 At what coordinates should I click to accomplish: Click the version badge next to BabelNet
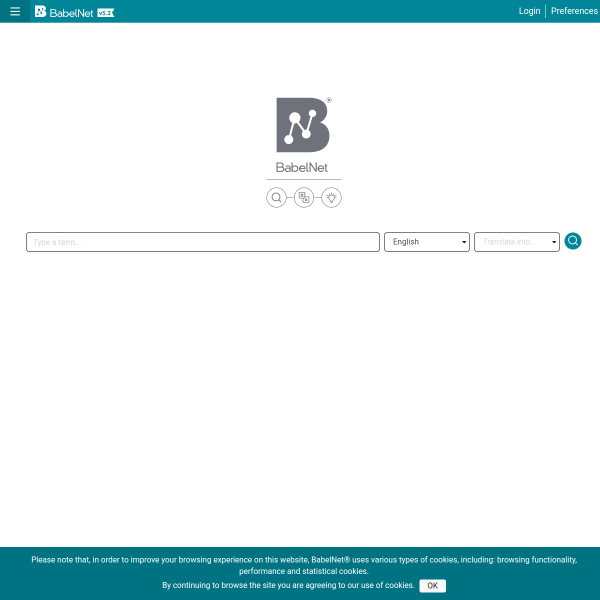pos(106,13)
